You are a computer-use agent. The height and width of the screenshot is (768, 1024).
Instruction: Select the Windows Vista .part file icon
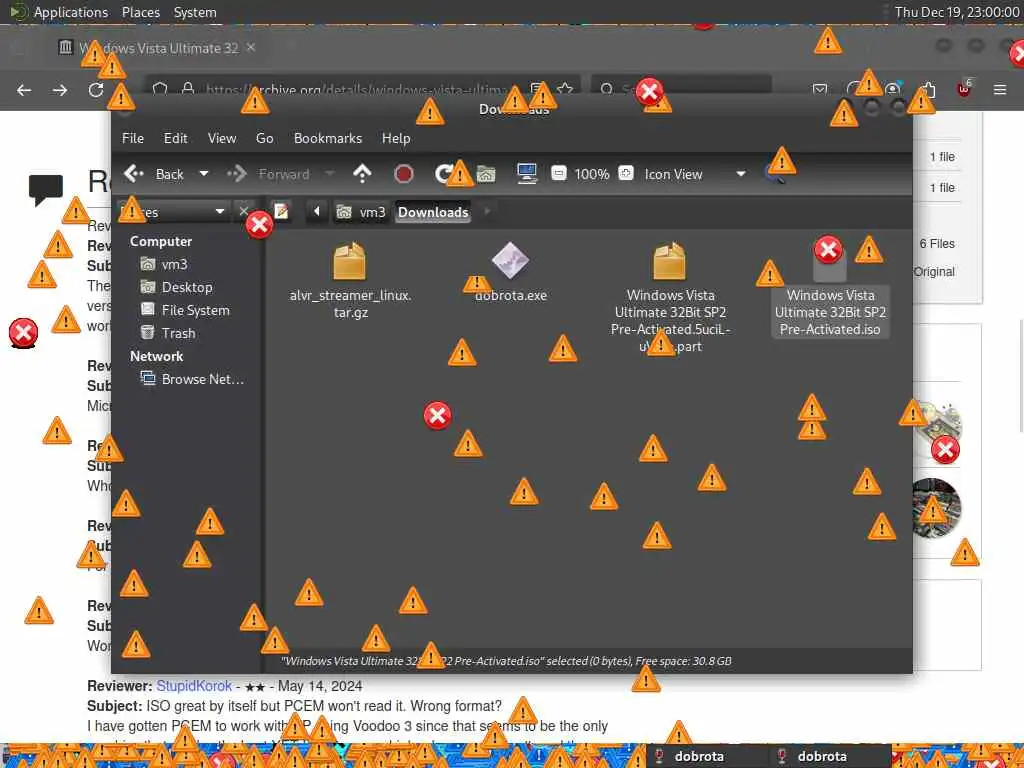[669, 261]
